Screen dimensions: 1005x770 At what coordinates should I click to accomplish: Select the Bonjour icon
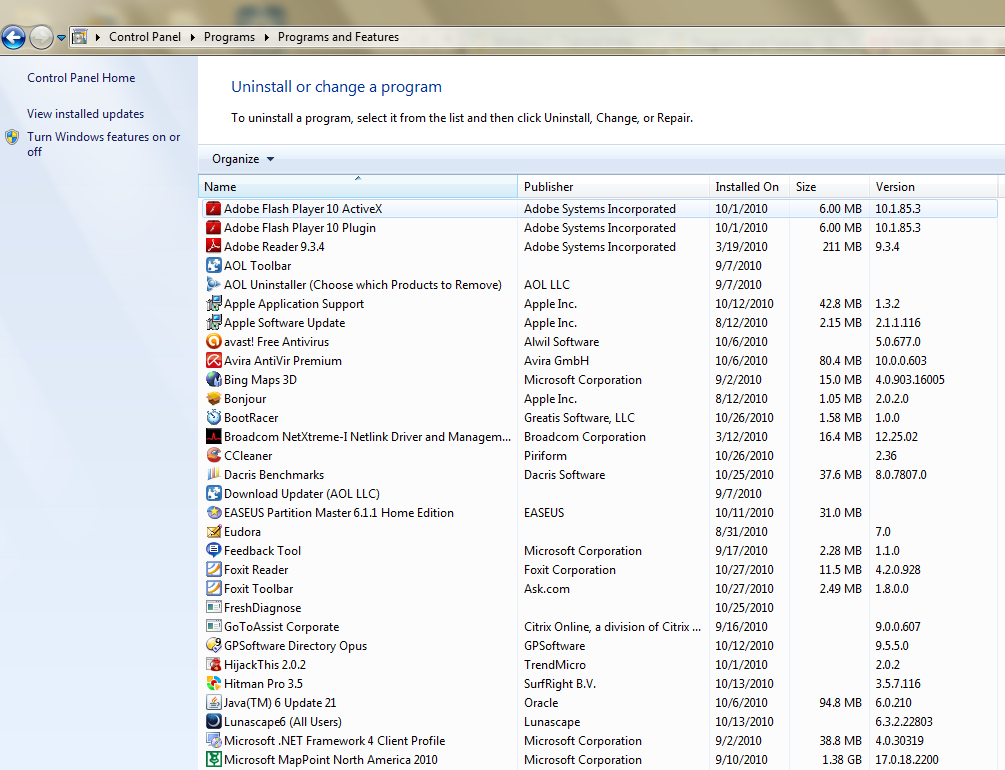pyautogui.click(x=213, y=398)
